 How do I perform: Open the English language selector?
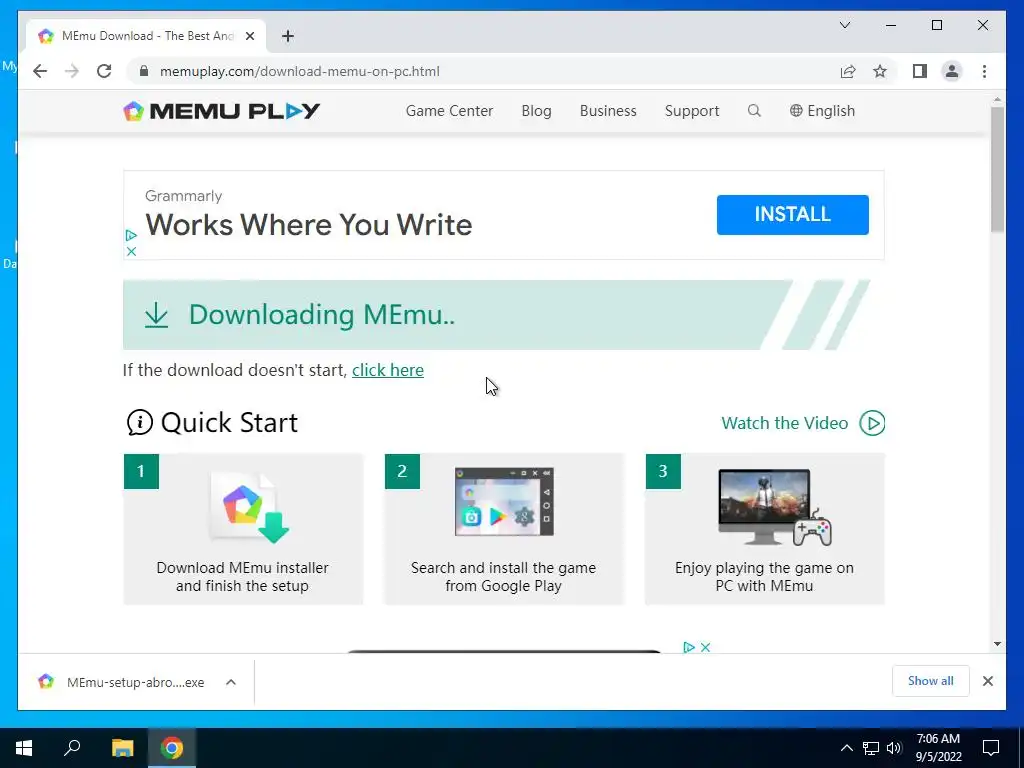[822, 111]
